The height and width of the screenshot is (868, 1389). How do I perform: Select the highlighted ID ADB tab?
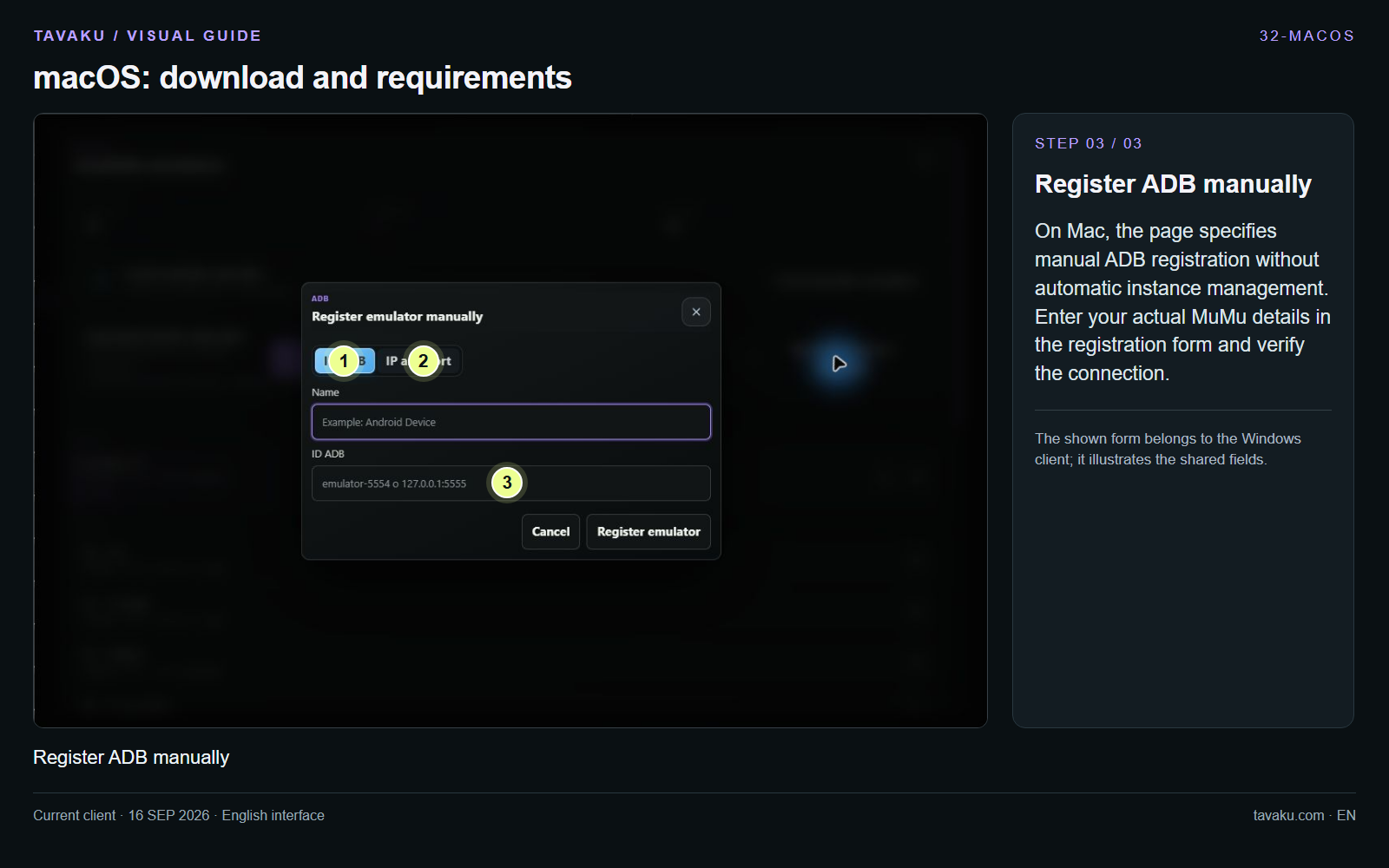tap(345, 361)
